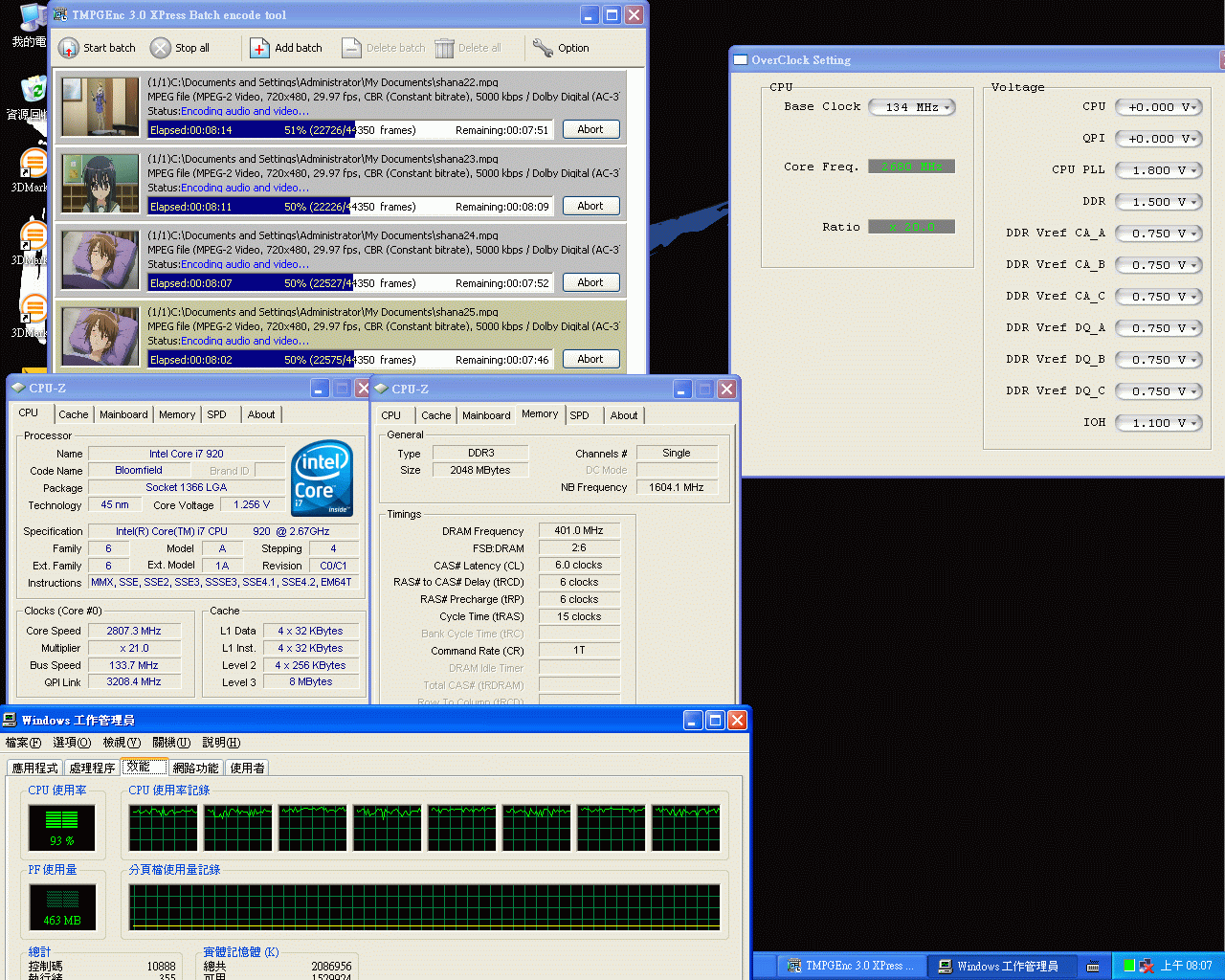Click Stop all icon in TMPGEnc toolbar
Viewport: 1225px width, 980px height.
pyautogui.click(x=161, y=48)
